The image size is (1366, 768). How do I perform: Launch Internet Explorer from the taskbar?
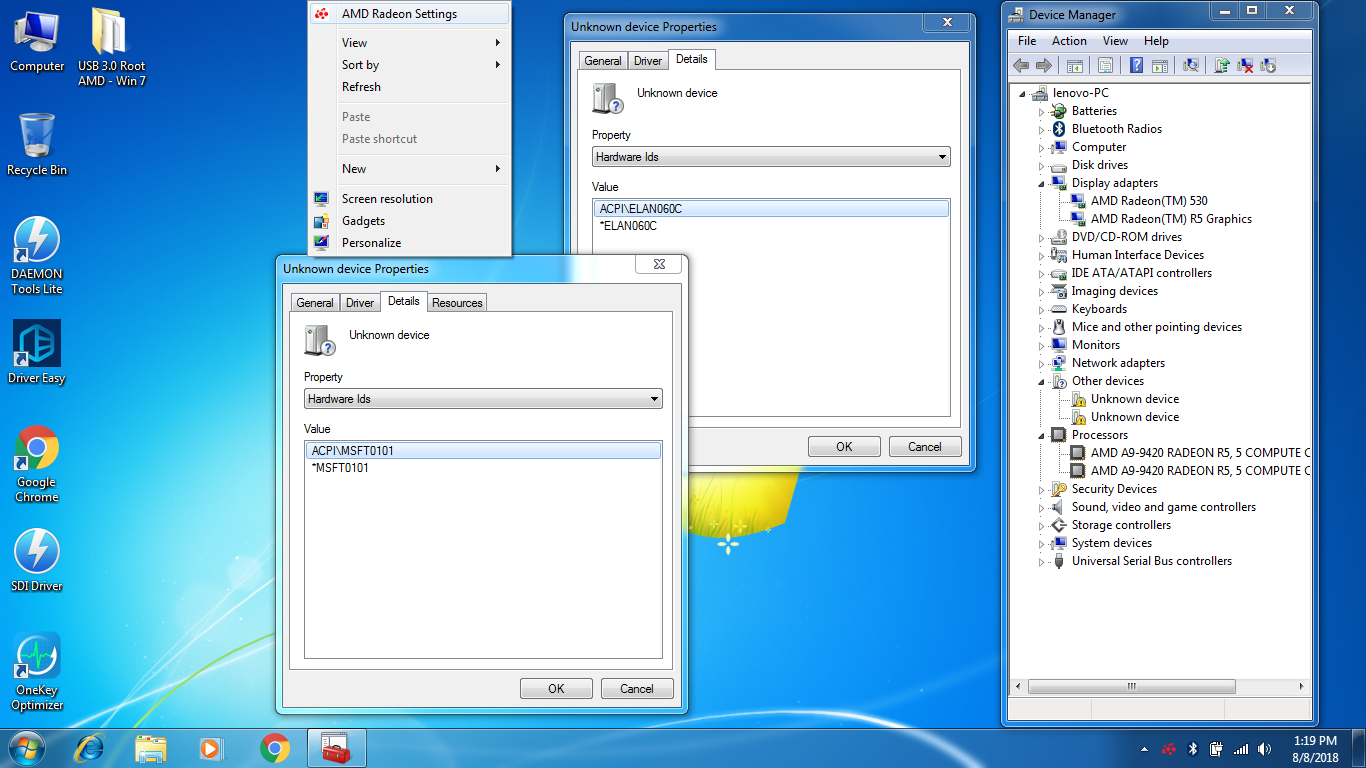pyautogui.click(x=91, y=747)
